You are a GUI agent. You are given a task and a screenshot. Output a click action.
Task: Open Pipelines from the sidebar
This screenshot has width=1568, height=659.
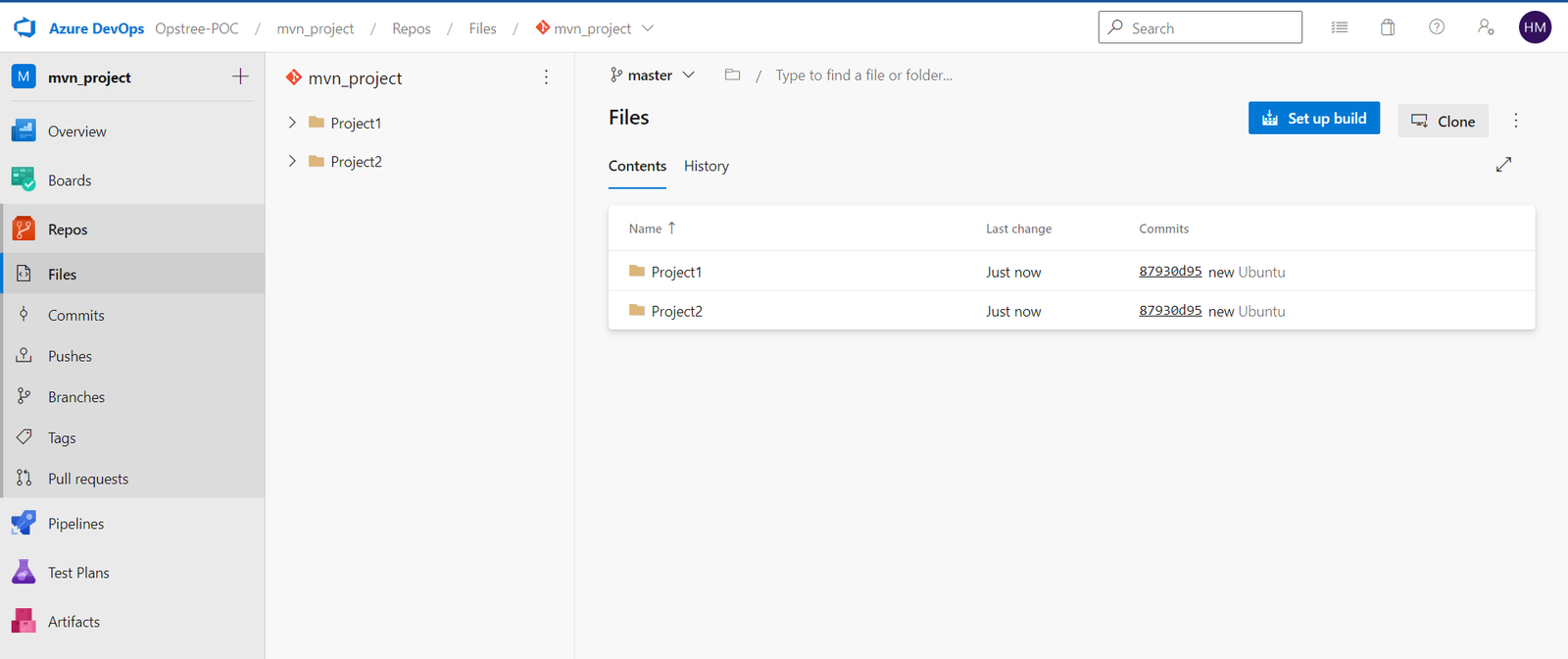click(75, 524)
